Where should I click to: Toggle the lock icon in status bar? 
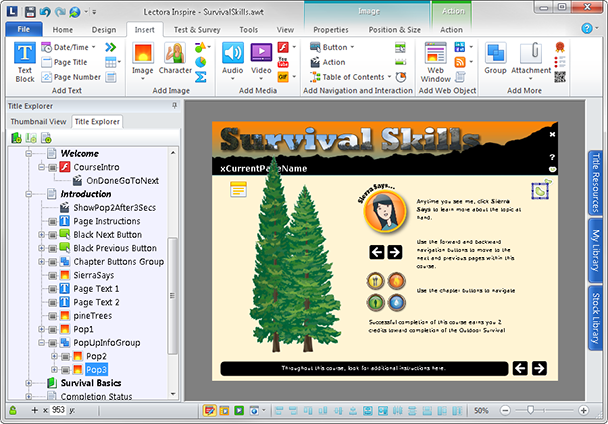click(x=13, y=410)
